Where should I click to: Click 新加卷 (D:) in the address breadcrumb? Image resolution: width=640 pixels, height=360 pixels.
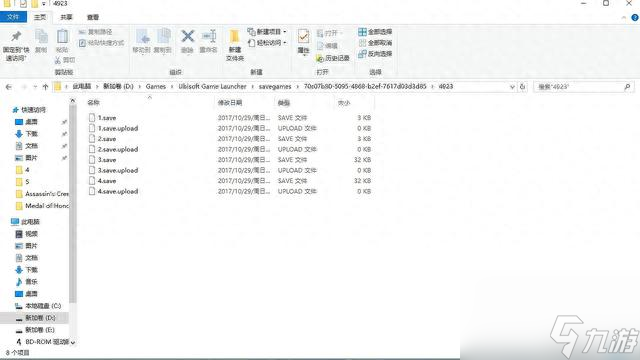click(118, 87)
